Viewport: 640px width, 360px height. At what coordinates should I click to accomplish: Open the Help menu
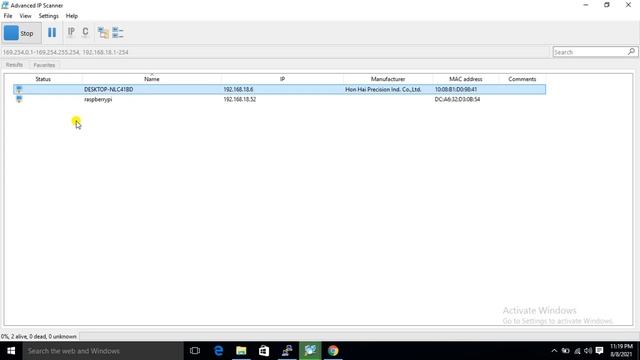click(x=72, y=16)
